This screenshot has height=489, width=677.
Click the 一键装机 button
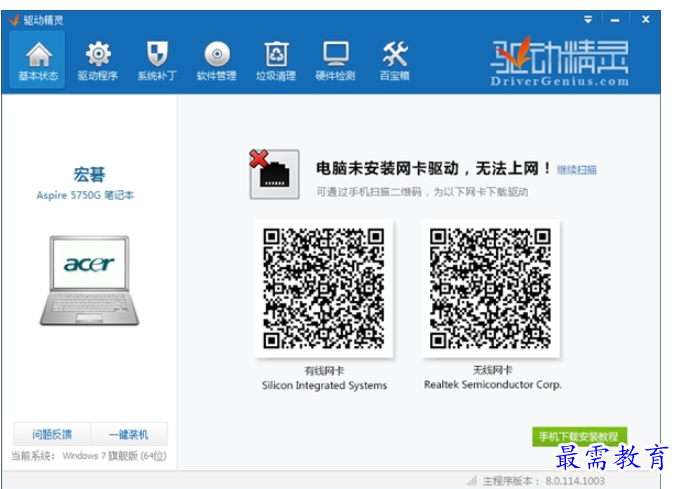tap(129, 434)
